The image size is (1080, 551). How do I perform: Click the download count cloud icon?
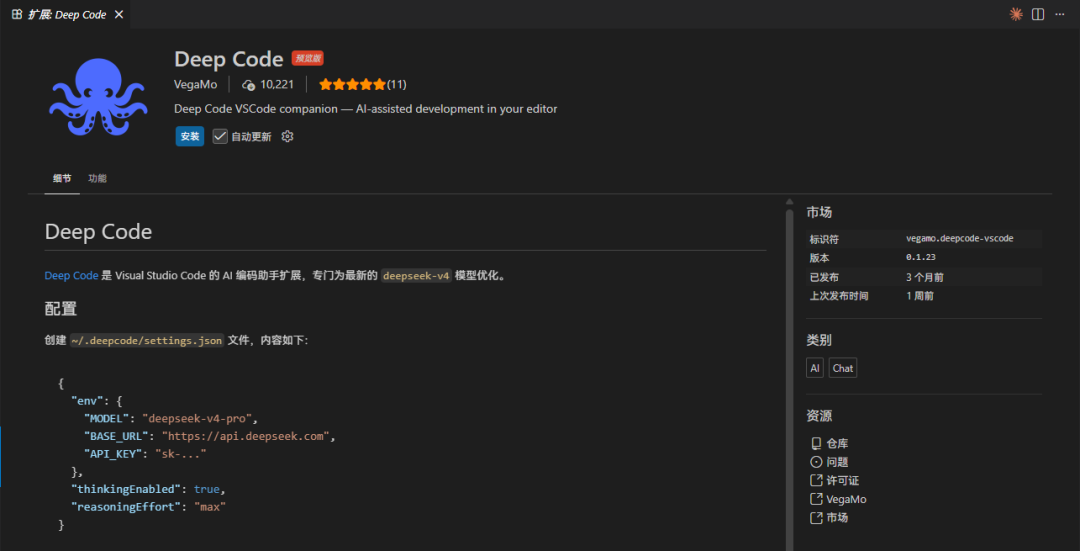pyautogui.click(x=249, y=85)
